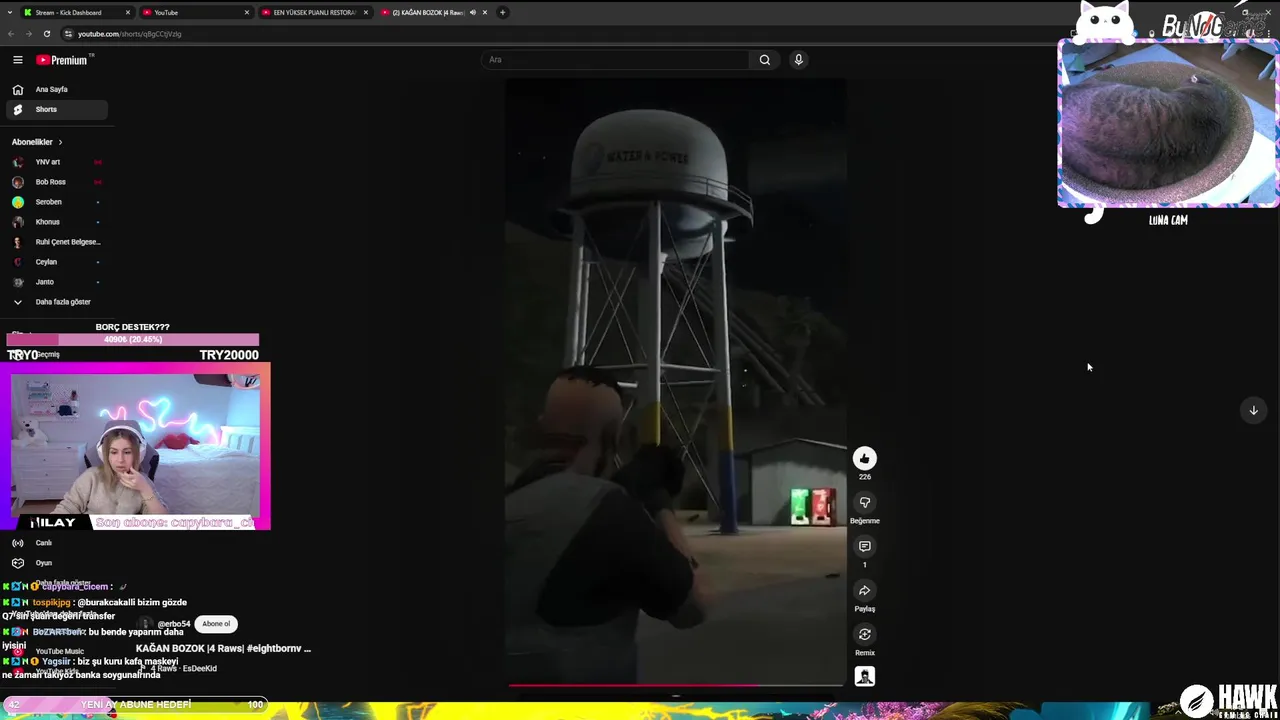Seek on the Short's red progress bar
1280x720 pixels.
coord(675,686)
